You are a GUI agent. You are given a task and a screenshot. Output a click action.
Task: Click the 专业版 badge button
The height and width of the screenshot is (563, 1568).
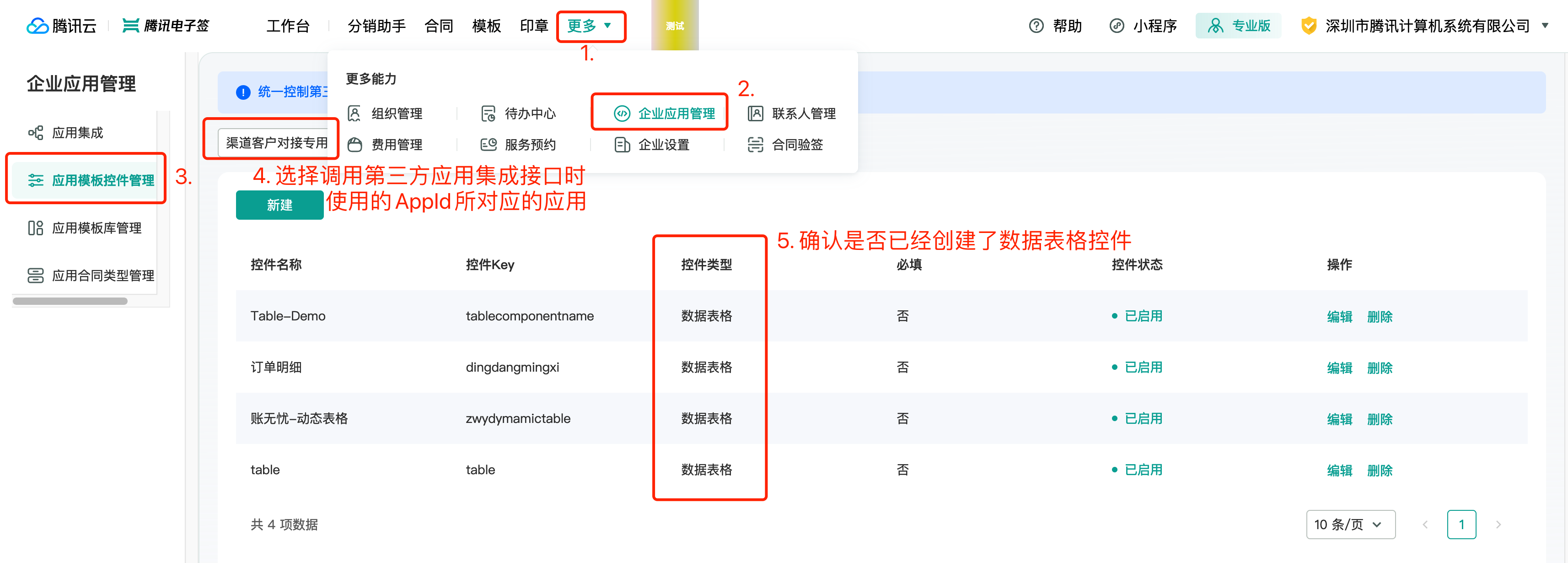(x=1238, y=26)
